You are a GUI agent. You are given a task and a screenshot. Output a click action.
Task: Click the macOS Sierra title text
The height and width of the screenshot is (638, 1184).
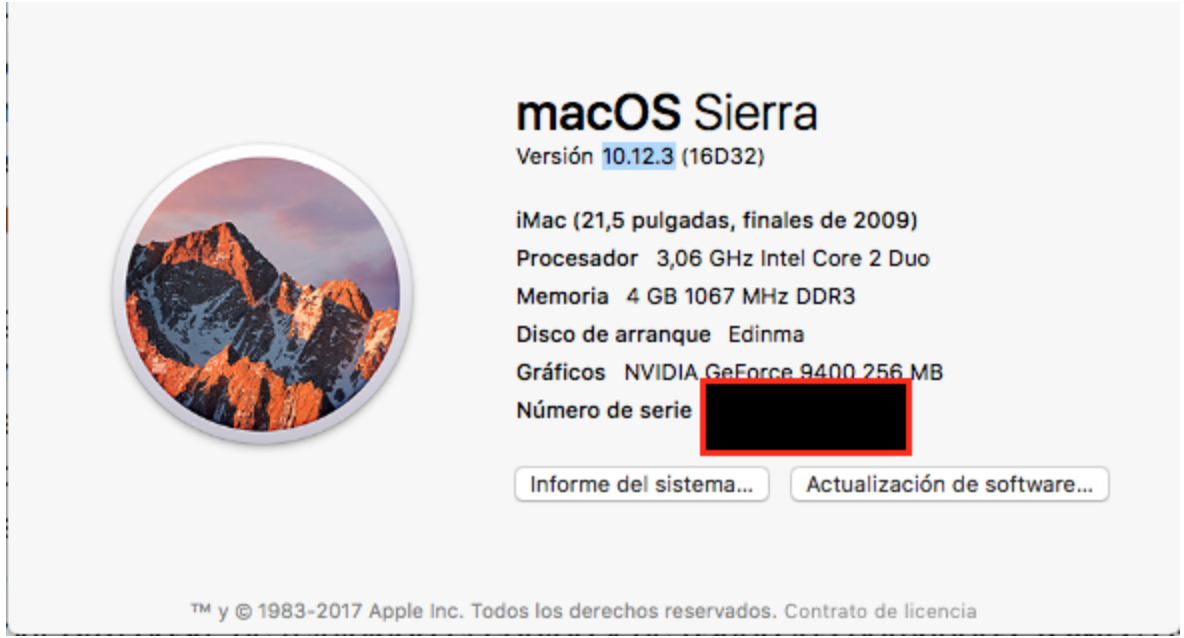tap(666, 113)
